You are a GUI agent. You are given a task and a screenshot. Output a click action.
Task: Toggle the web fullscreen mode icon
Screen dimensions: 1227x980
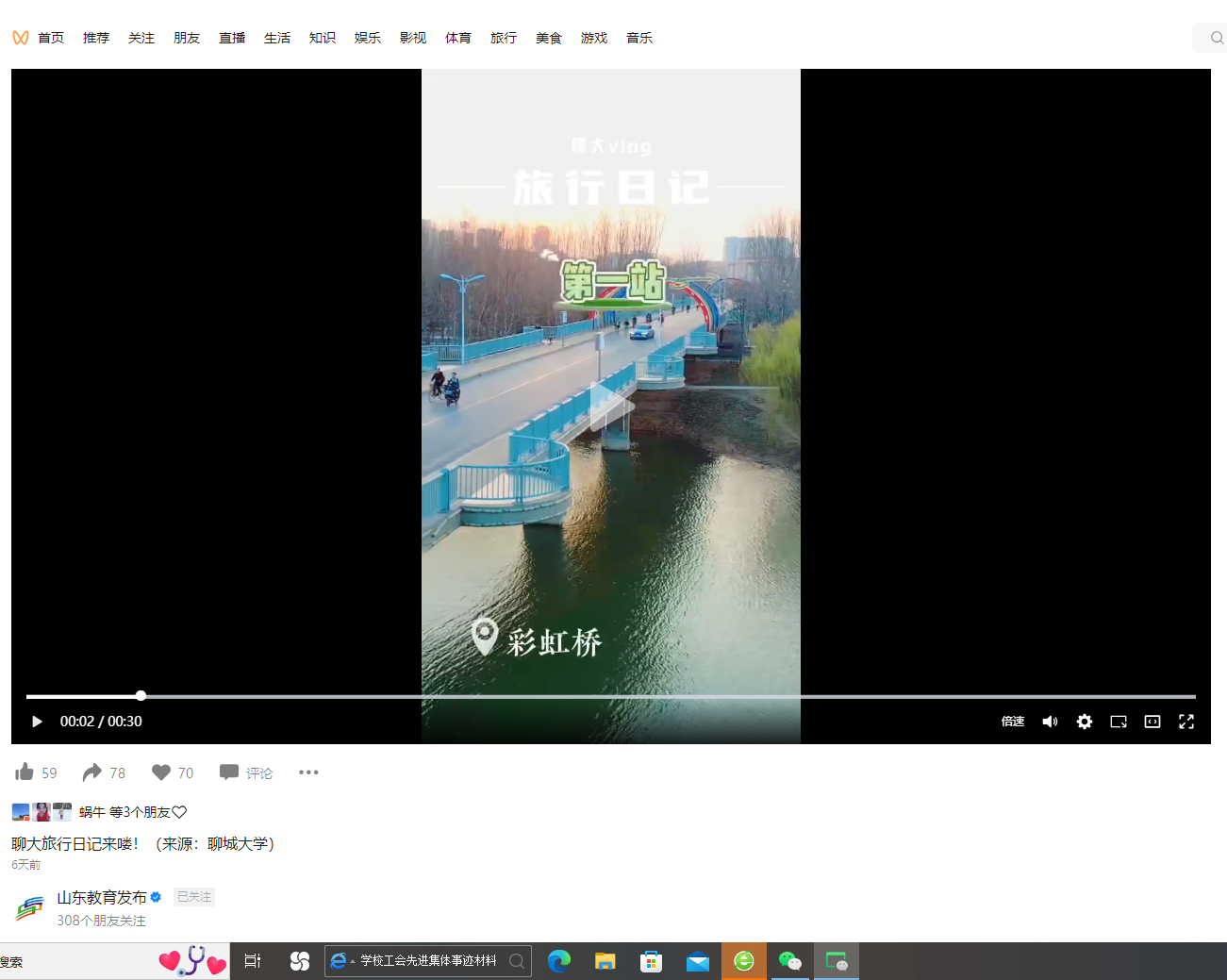(1152, 721)
